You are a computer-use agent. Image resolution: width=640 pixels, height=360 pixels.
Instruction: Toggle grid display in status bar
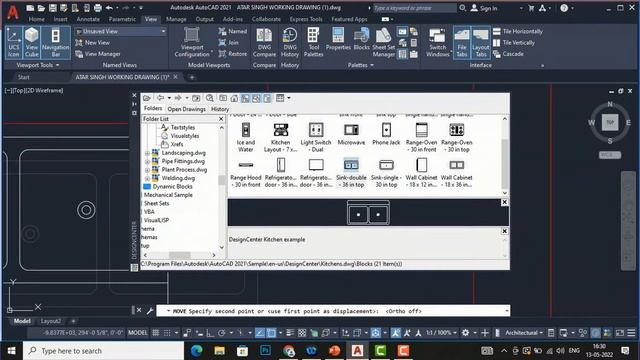coord(156,333)
